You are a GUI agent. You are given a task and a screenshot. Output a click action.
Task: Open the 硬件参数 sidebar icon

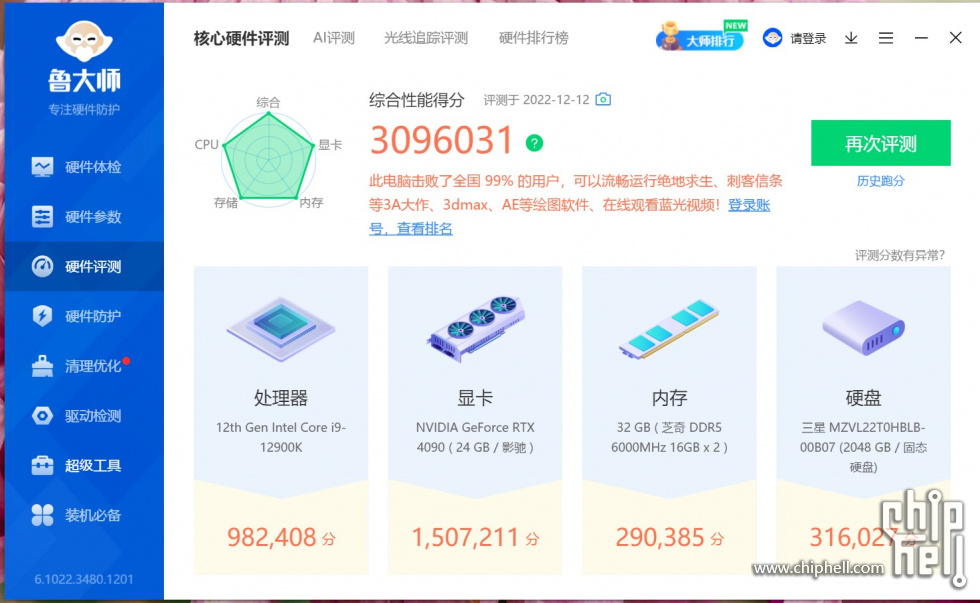[x=42, y=217]
